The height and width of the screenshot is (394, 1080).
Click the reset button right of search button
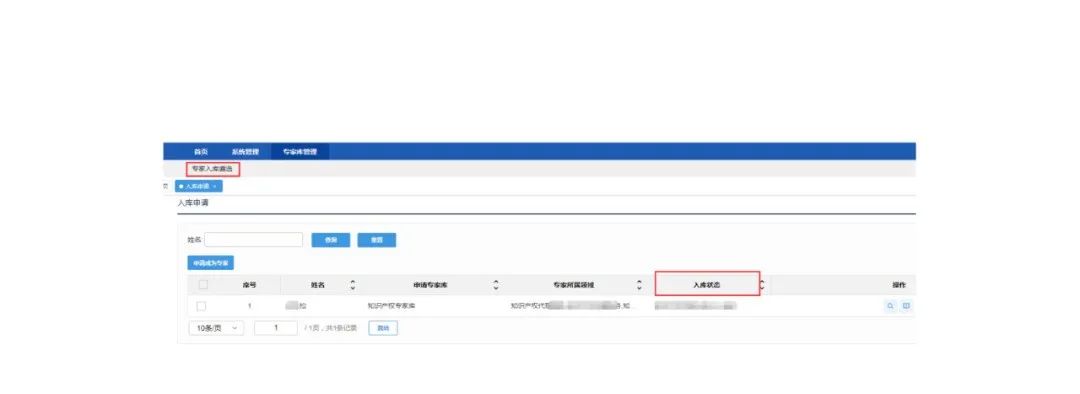pos(377,240)
